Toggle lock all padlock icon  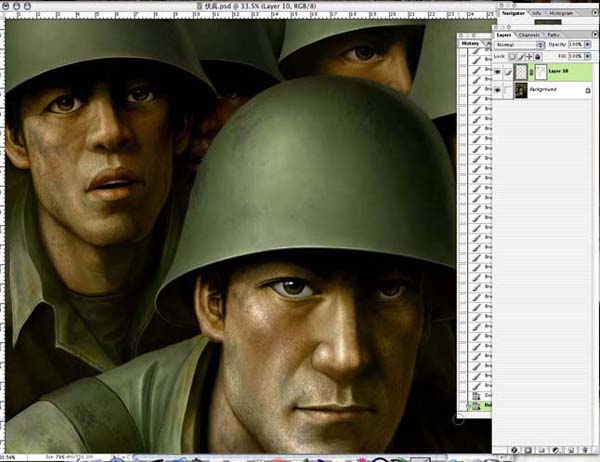538,57
